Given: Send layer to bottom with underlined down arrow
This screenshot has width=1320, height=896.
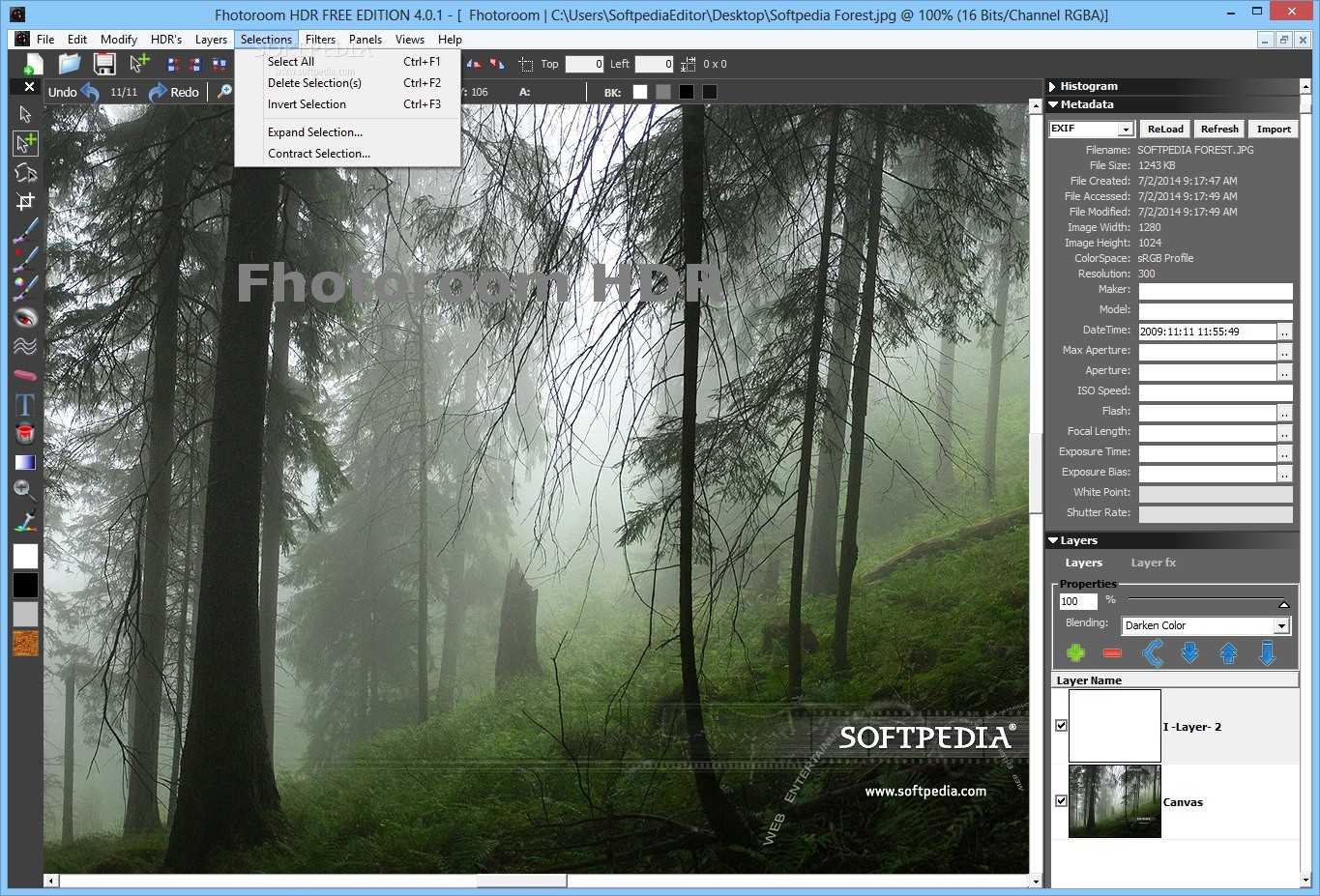Looking at the screenshot, I should [x=1267, y=653].
